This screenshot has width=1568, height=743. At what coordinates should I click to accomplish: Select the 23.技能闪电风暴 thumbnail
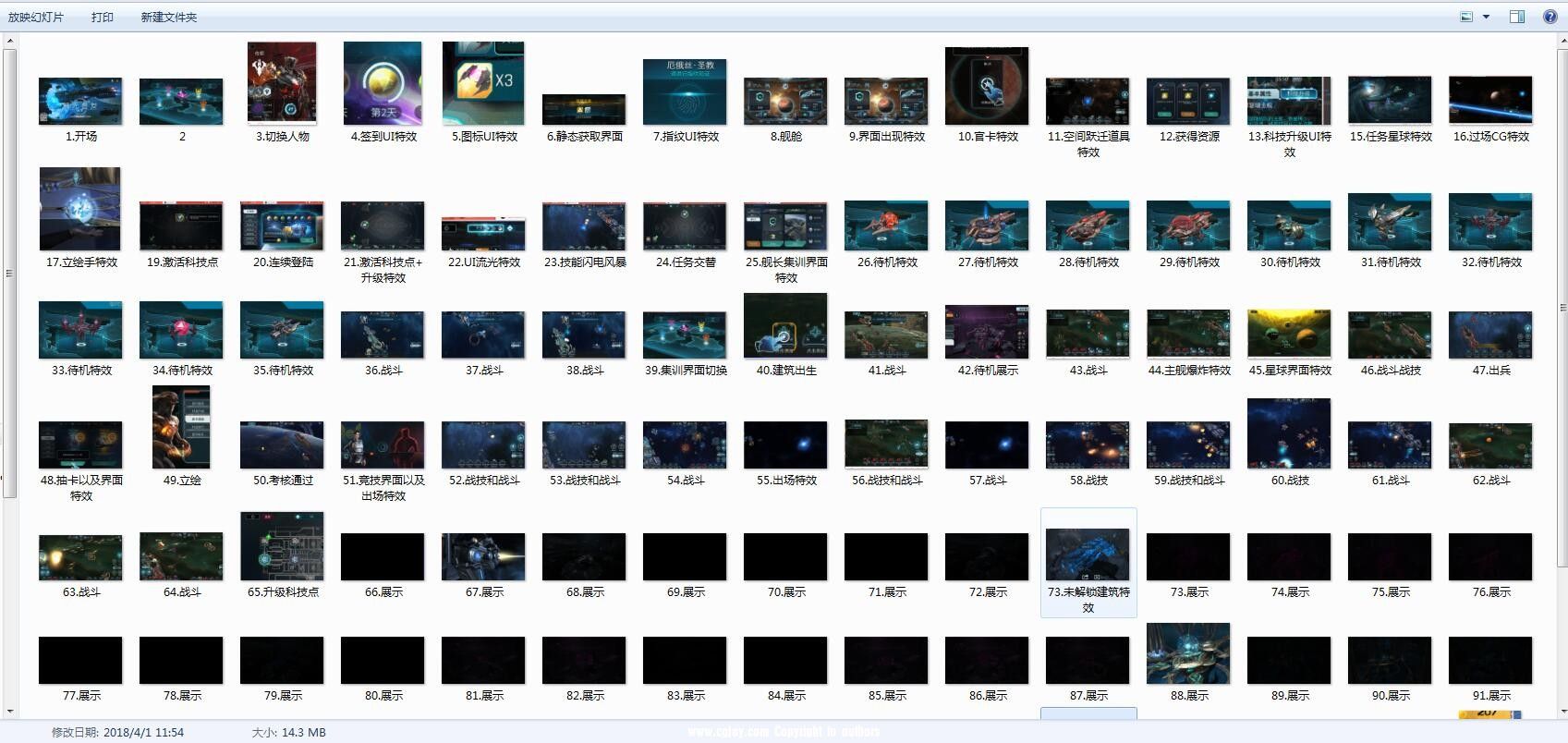[x=584, y=226]
